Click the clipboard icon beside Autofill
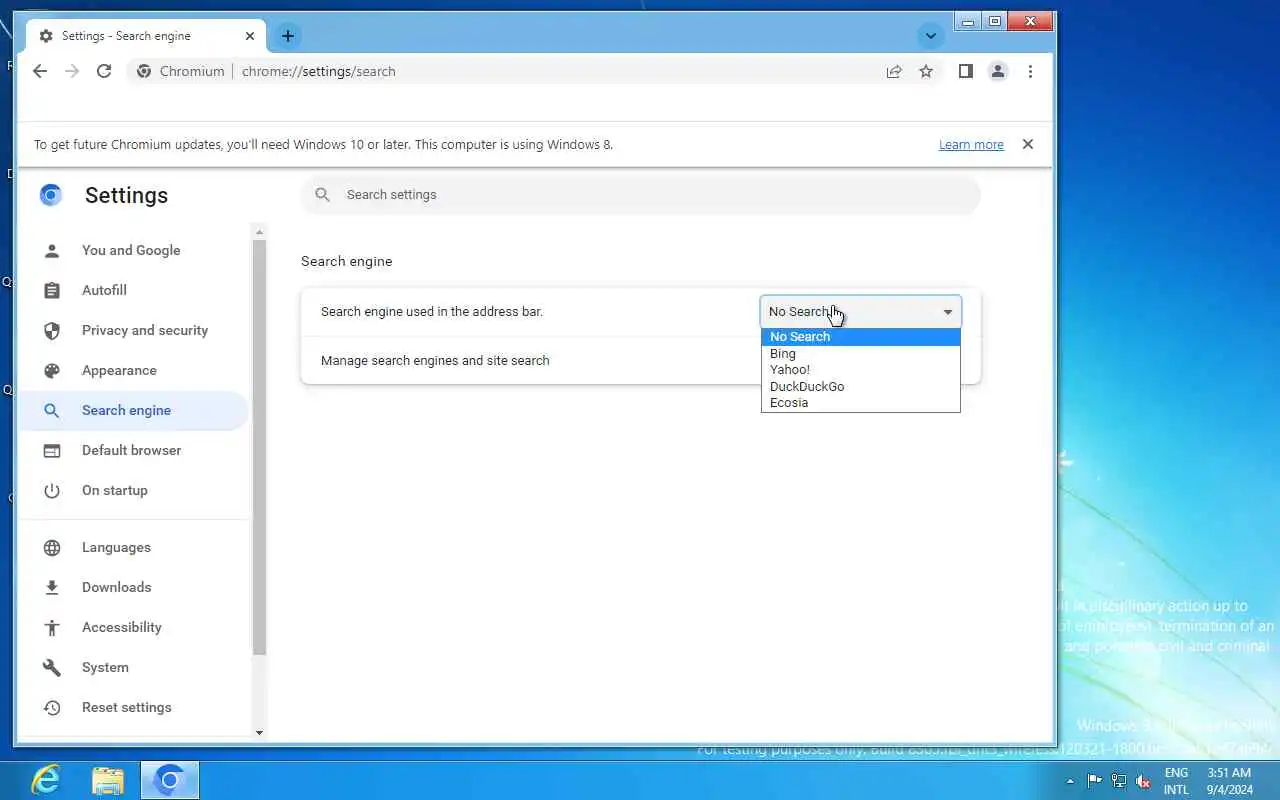The width and height of the screenshot is (1280, 800). 52,290
